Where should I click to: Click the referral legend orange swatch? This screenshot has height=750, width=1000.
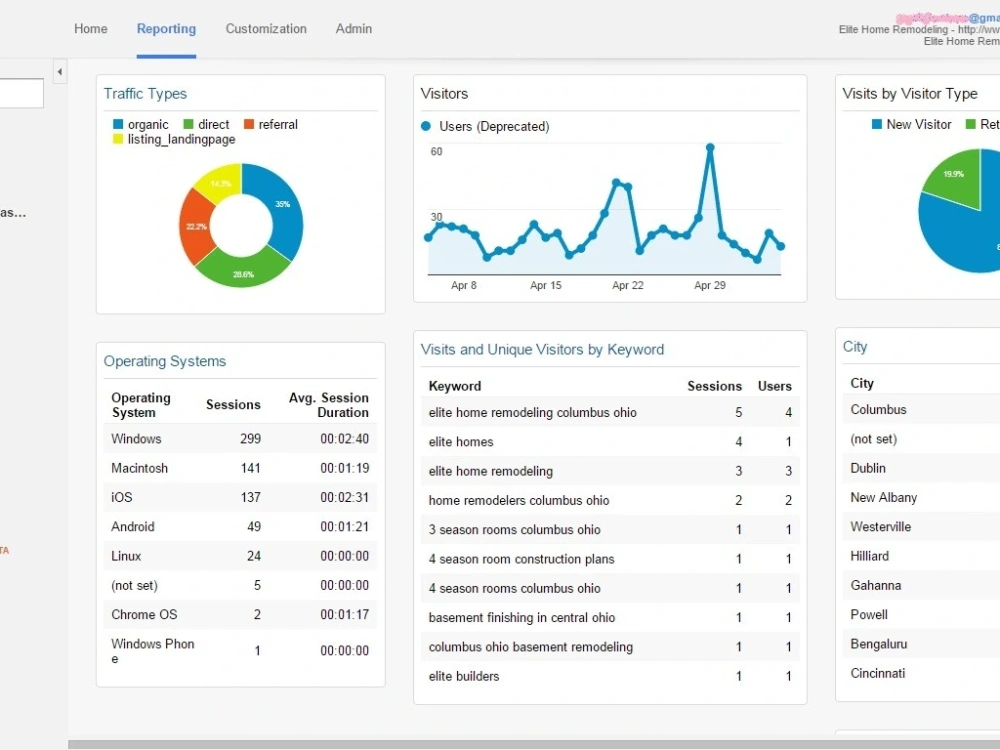pos(249,124)
